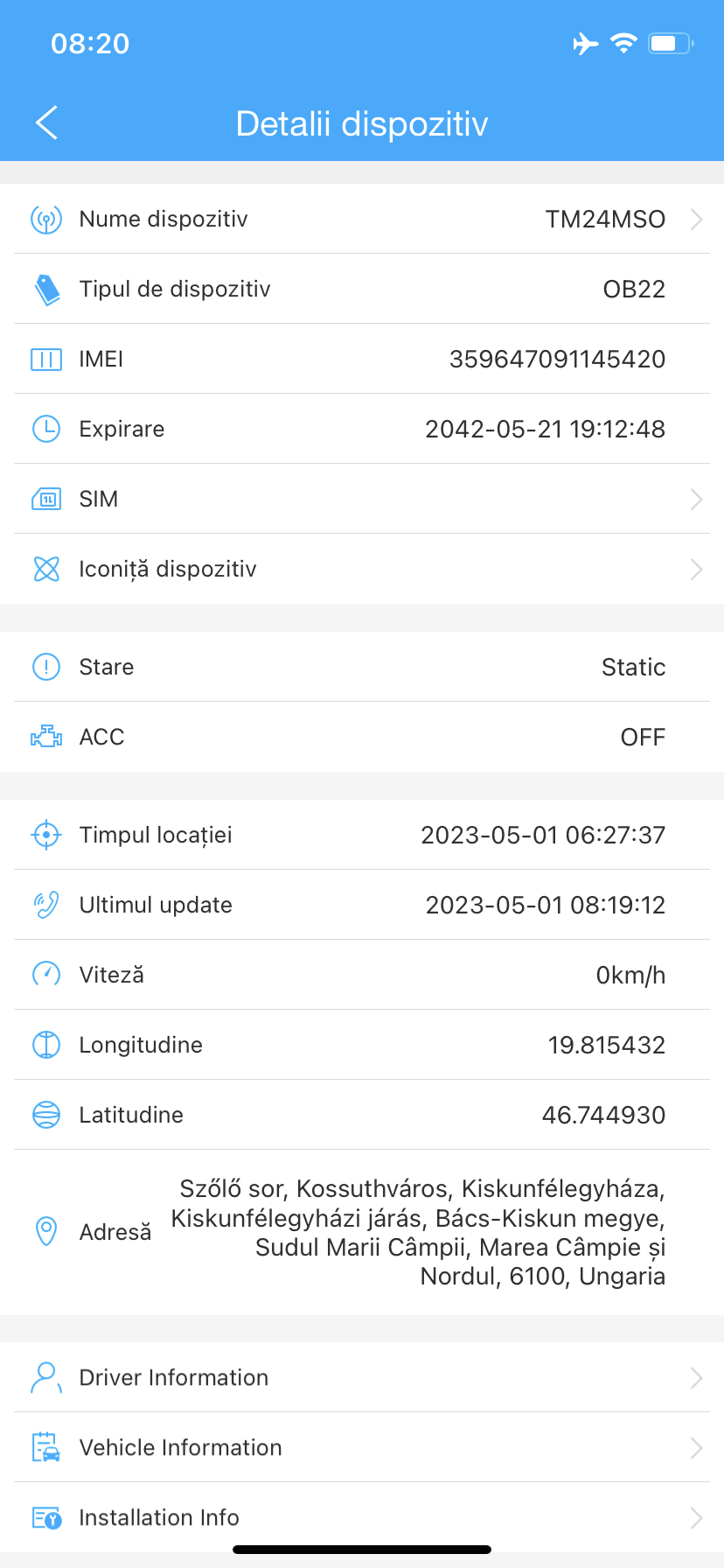Tap the IMEI number 359647091145420
The height and width of the screenshot is (1568, 724).
tap(557, 359)
